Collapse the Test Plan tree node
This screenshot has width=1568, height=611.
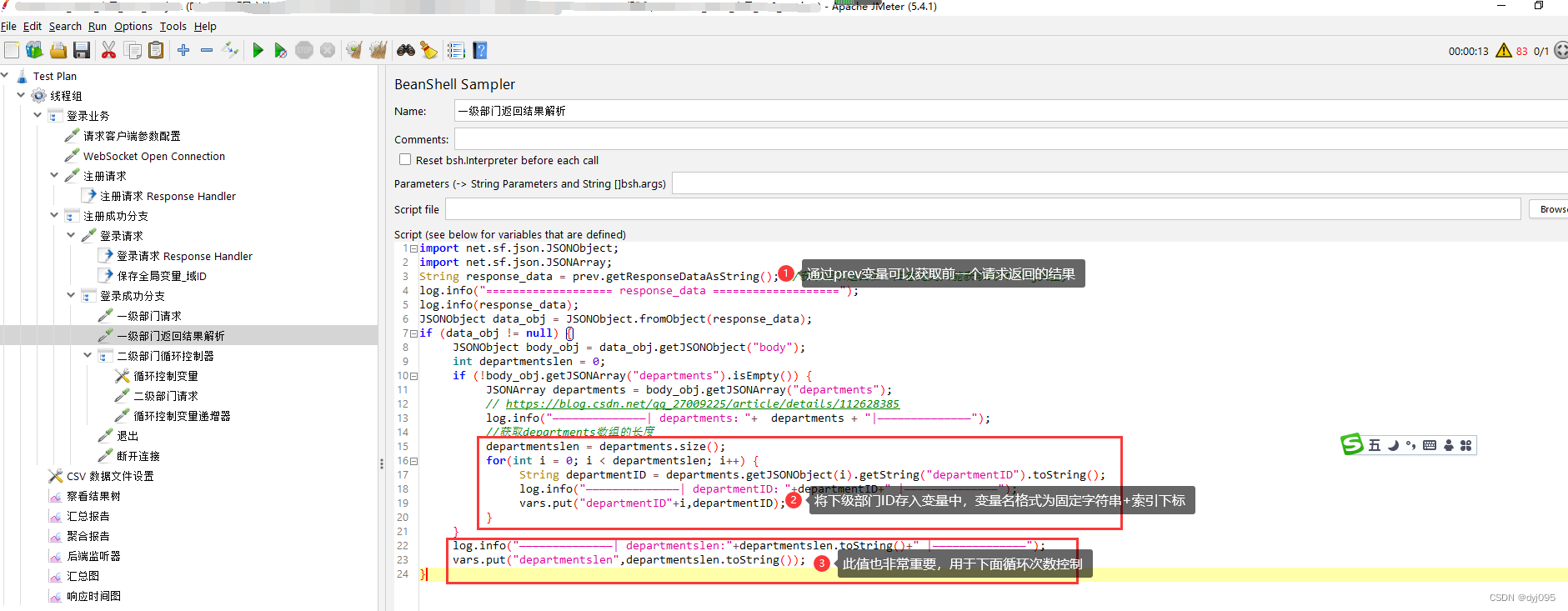click(x=5, y=75)
